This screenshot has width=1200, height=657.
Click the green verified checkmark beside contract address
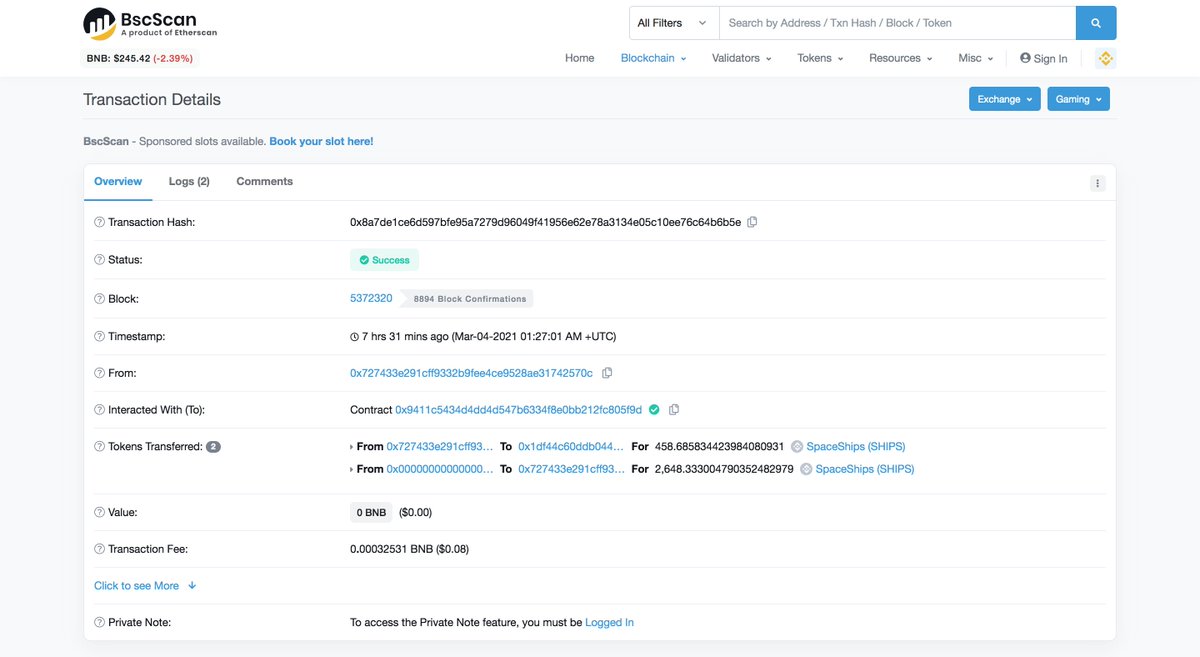click(x=654, y=410)
